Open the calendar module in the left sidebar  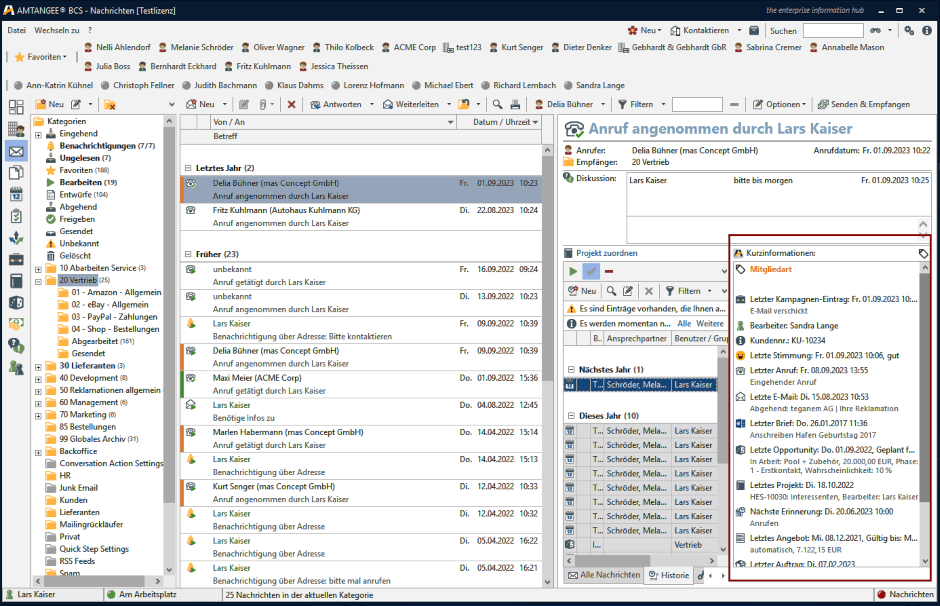16,194
